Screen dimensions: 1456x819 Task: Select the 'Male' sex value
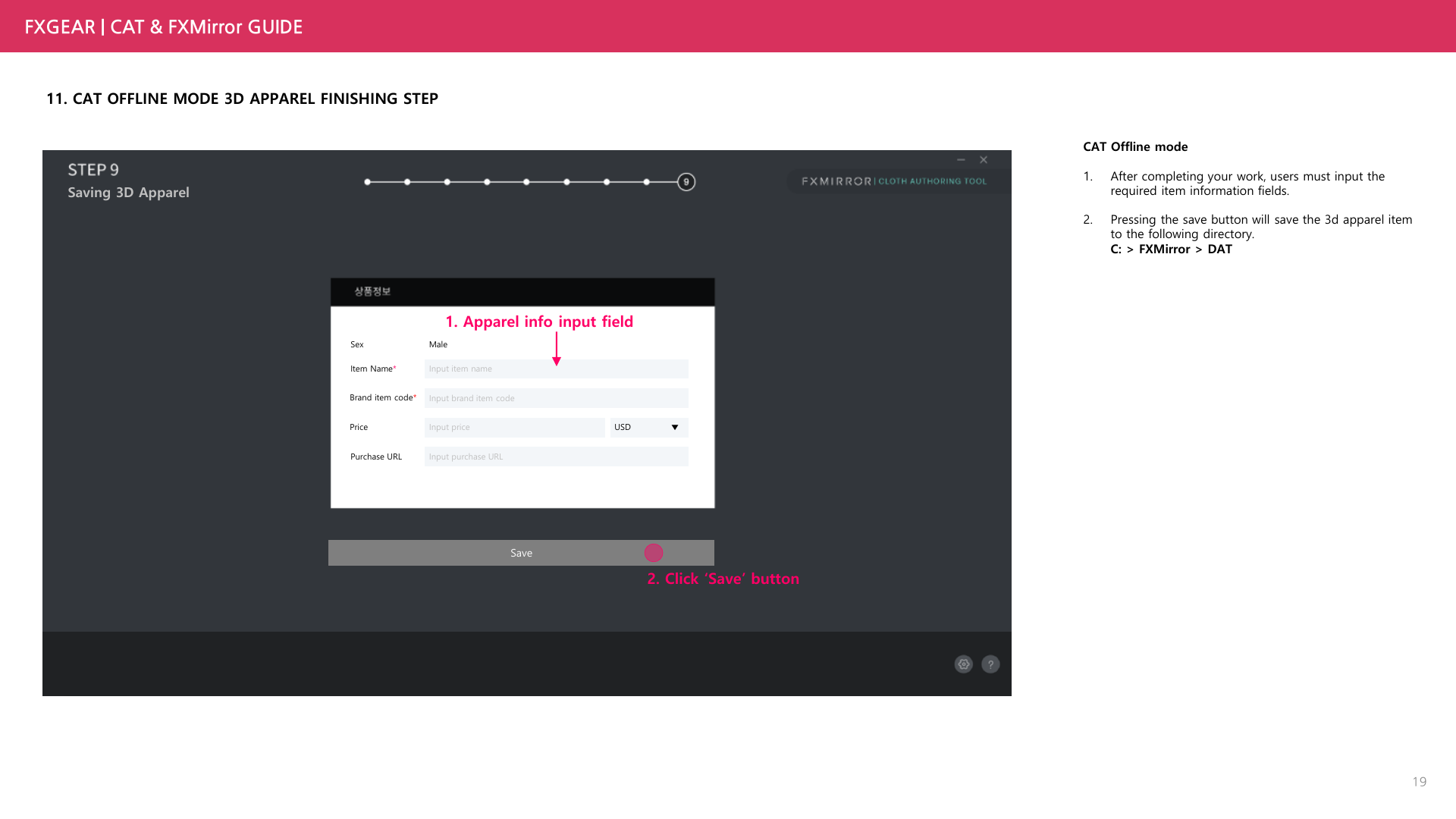438,344
